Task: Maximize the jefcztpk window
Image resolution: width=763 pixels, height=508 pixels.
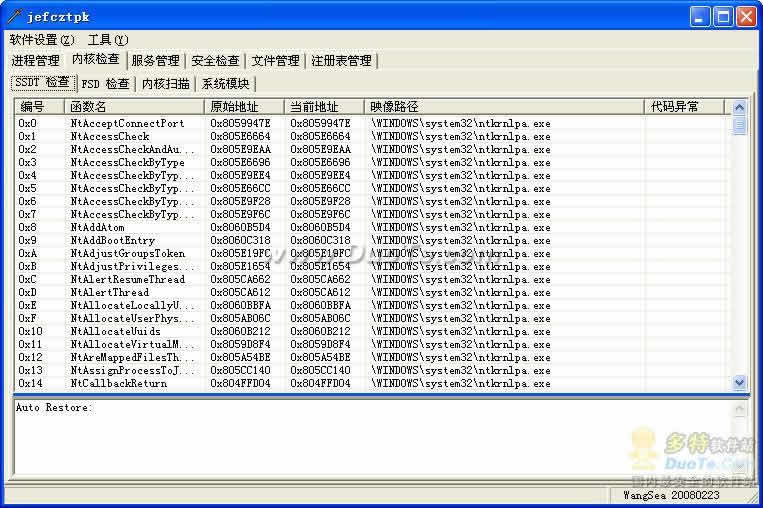Action: pyautogui.click(x=723, y=17)
